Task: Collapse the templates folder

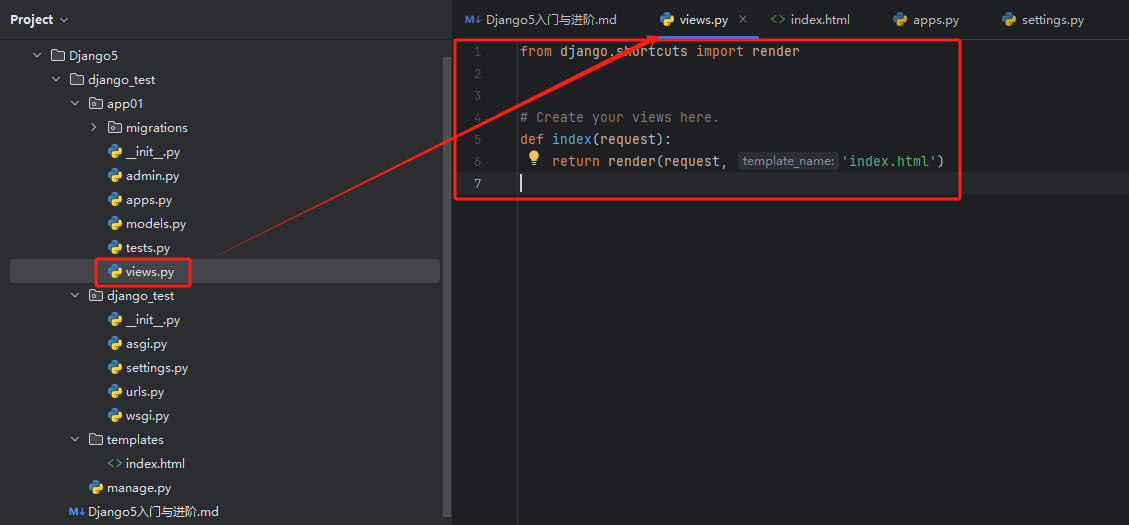Action: [x=75, y=440]
